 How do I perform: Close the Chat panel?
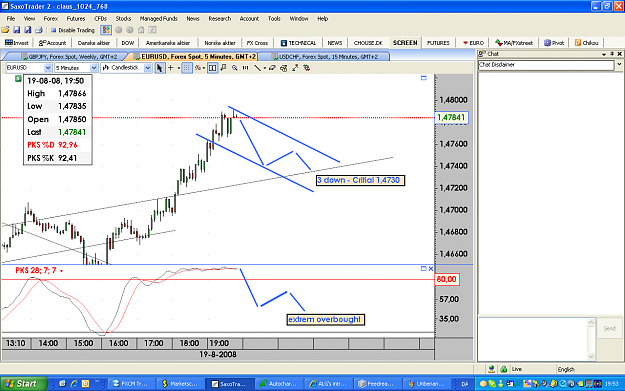click(619, 54)
